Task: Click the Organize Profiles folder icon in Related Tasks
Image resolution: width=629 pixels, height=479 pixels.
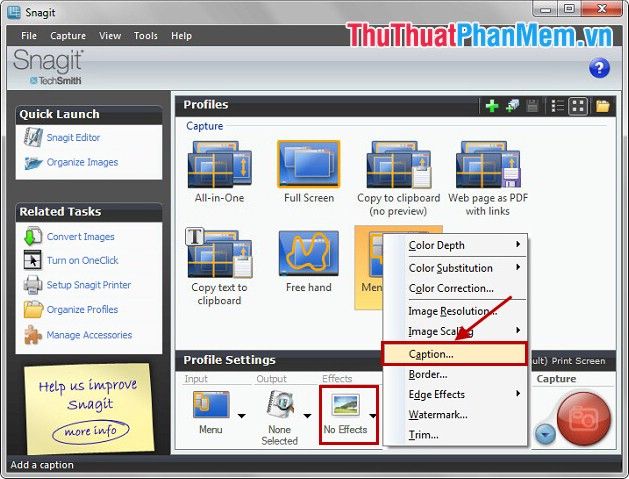Action: [33, 309]
